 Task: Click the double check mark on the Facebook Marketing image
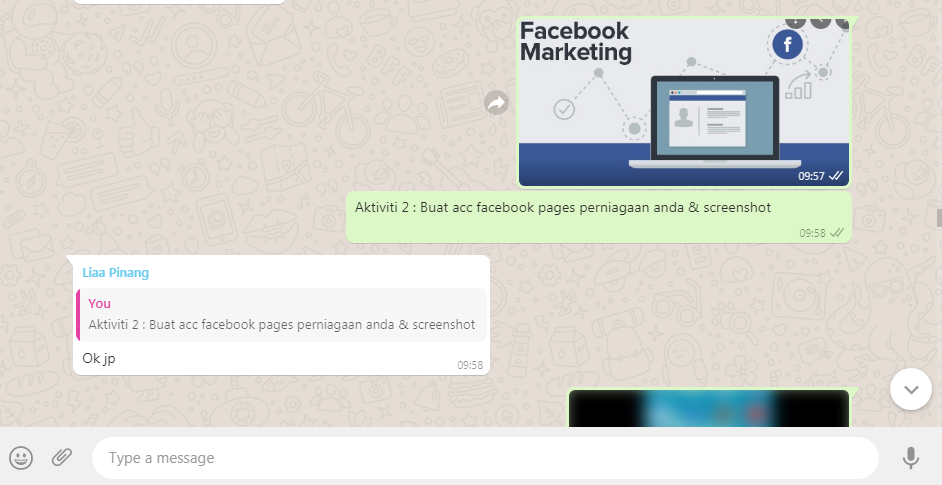pyautogui.click(x=837, y=176)
